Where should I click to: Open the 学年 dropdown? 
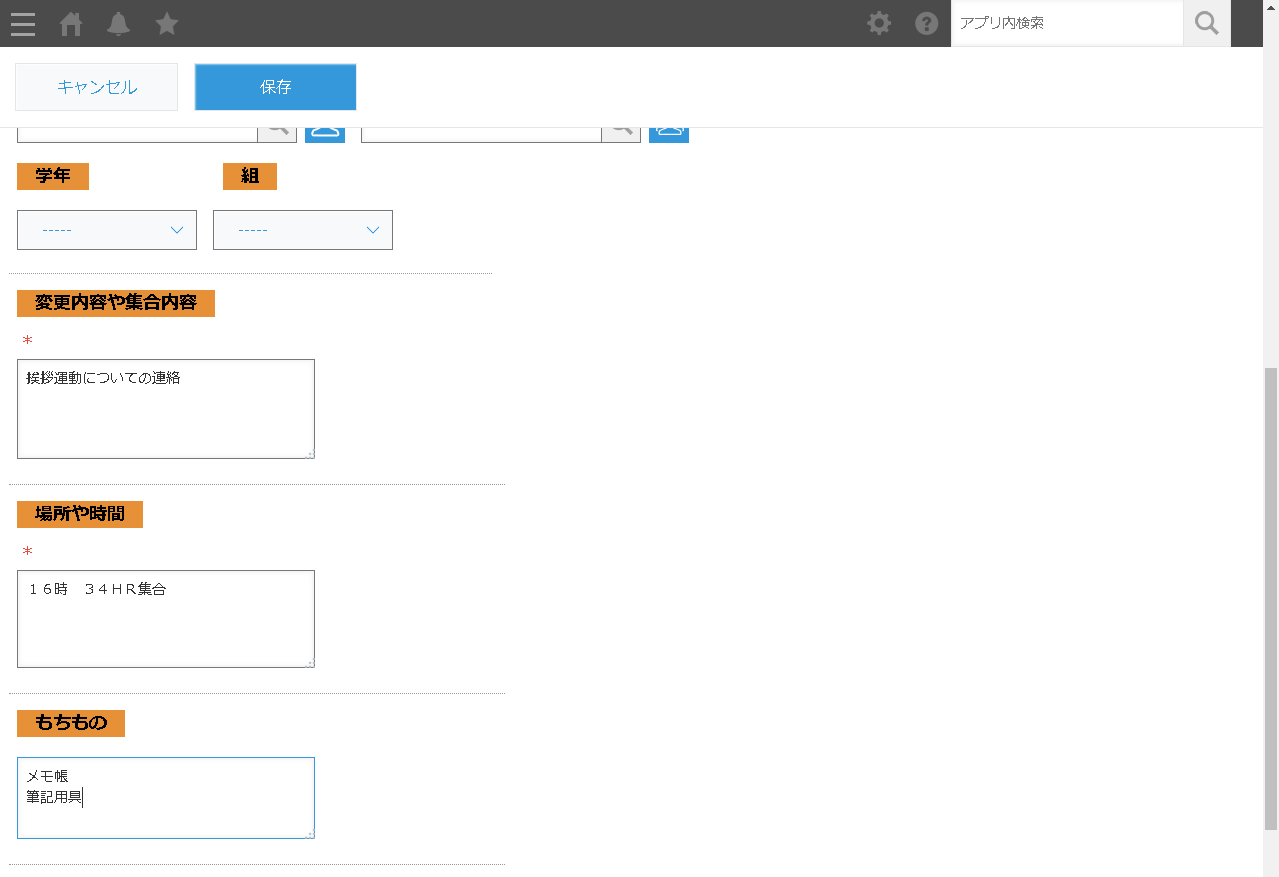107,230
